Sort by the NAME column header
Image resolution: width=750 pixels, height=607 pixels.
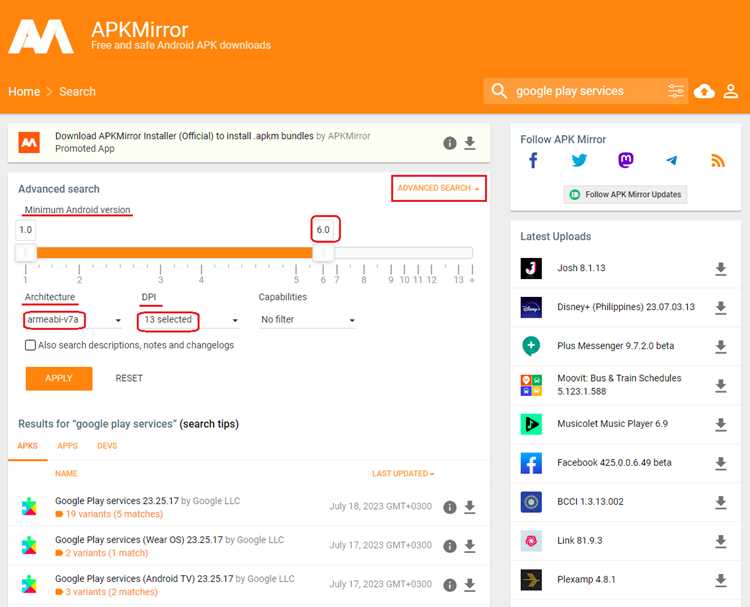click(x=66, y=474)
